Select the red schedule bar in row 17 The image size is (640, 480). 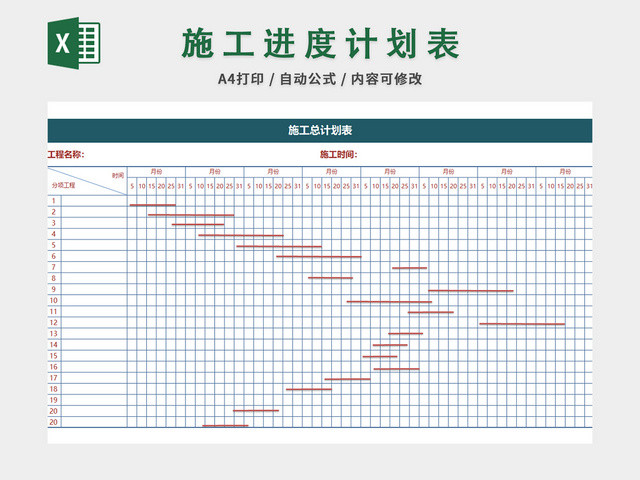[x=347, y=379]
